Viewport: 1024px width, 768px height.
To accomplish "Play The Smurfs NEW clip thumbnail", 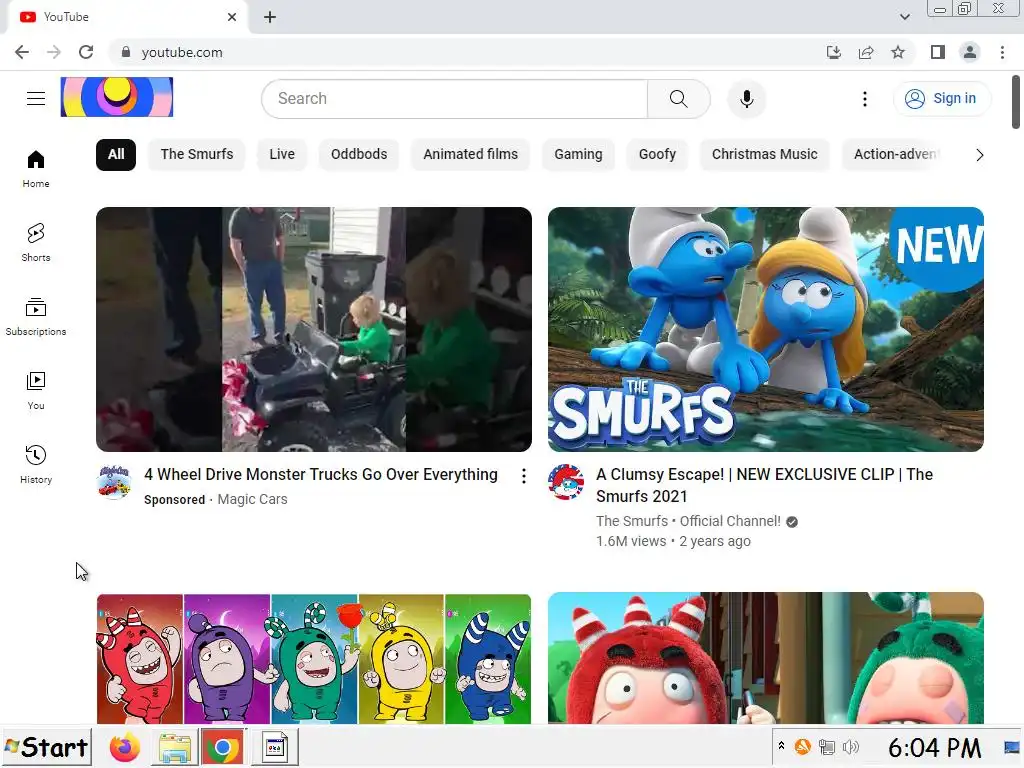I will click(x=766, y=329).
